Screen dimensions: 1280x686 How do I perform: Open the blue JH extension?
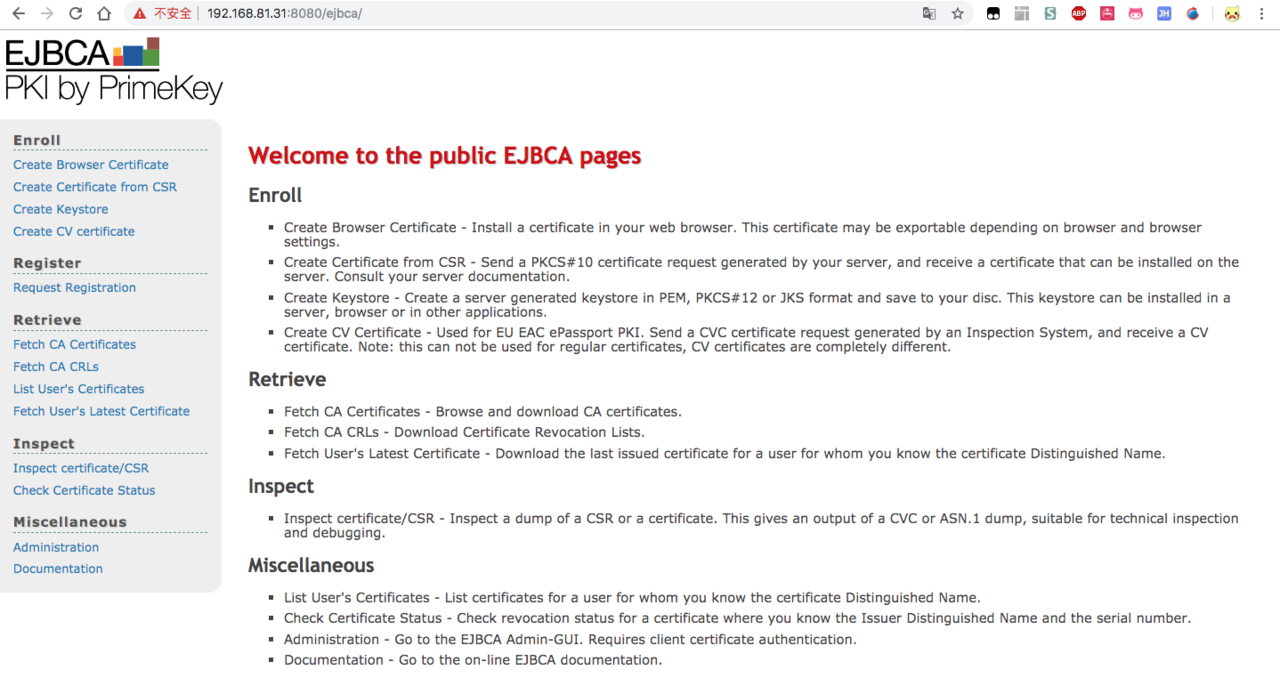(1164, 14)
